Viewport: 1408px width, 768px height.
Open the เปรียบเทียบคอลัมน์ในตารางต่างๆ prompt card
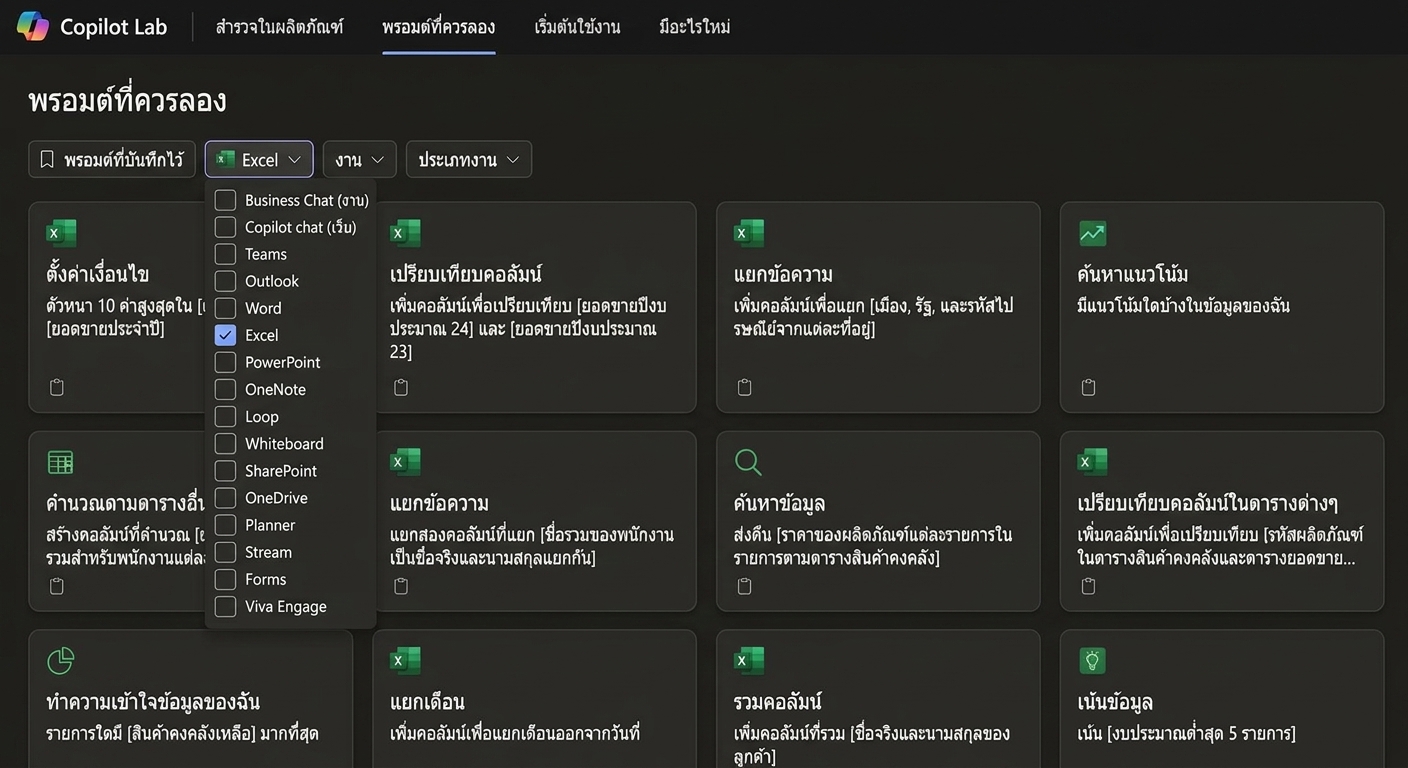click(x=1222, y=521)
